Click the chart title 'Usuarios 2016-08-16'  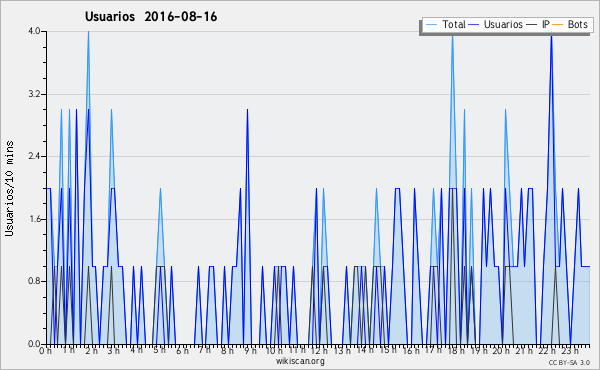point(151,17)
